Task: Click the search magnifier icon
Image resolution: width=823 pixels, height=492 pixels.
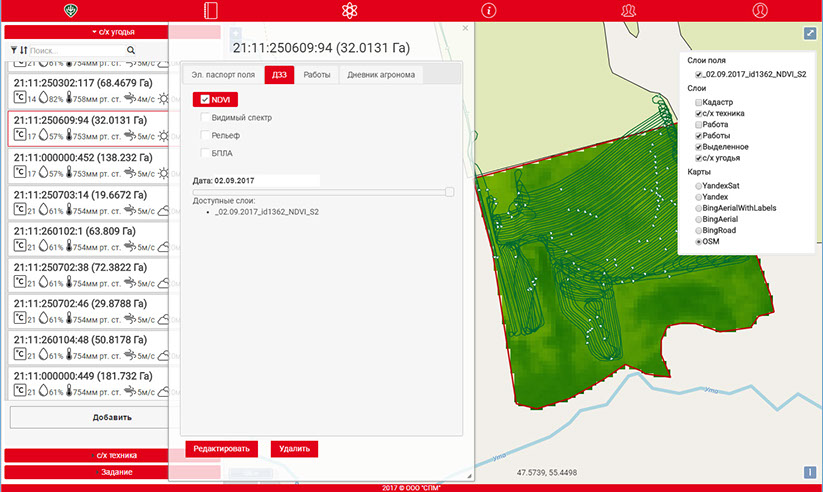Action: click(131, 50)
